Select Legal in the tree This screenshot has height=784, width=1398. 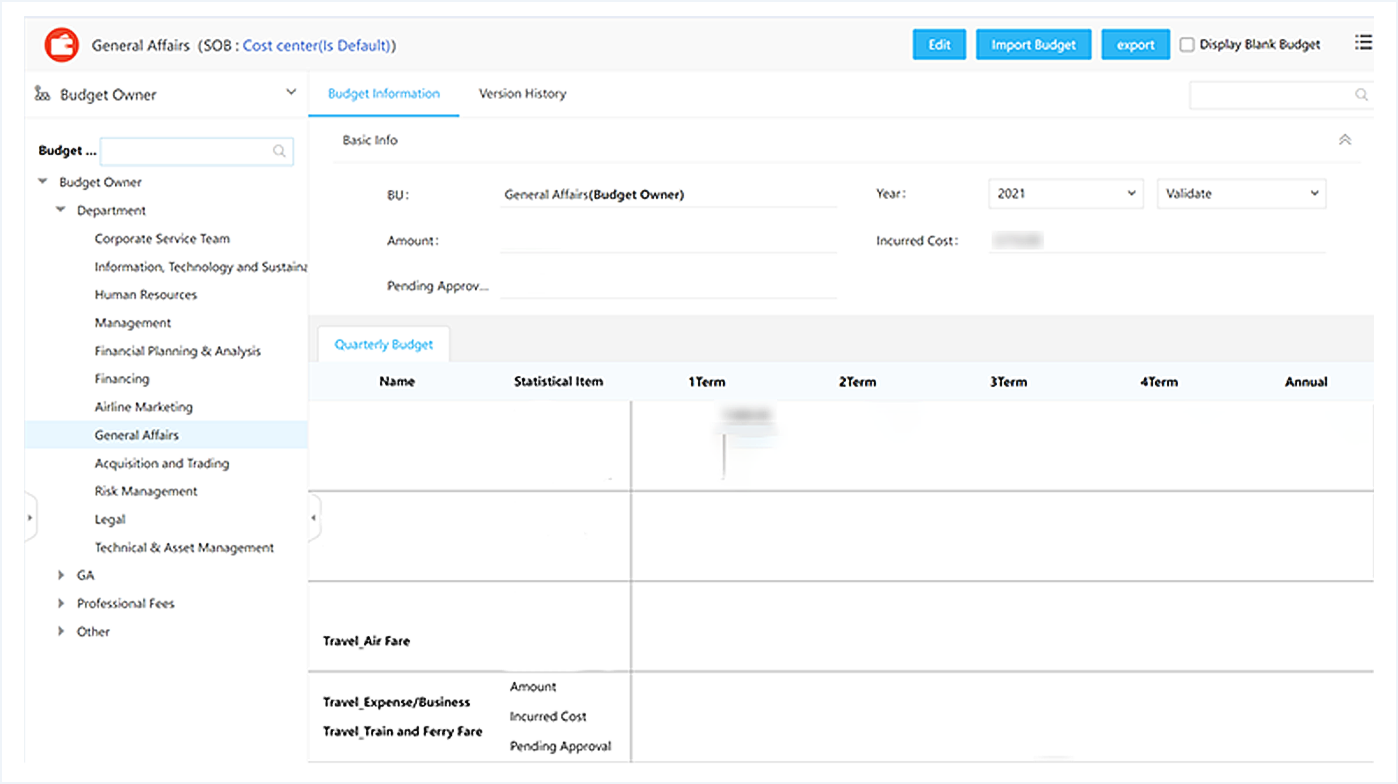(x=110, y=519)
